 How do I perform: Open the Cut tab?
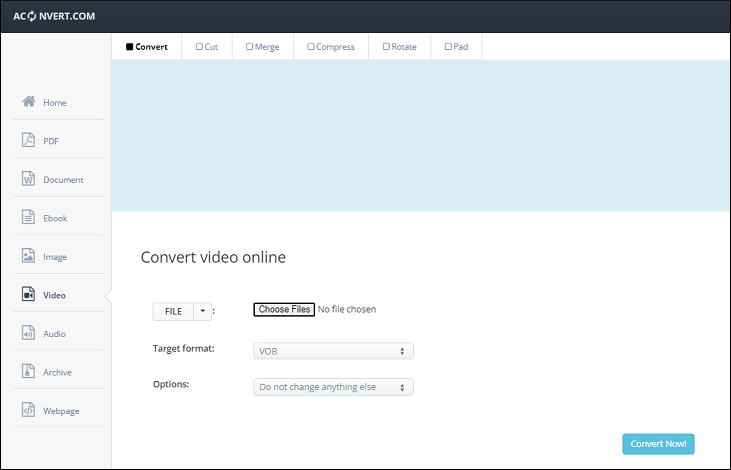tap(207, 47)
